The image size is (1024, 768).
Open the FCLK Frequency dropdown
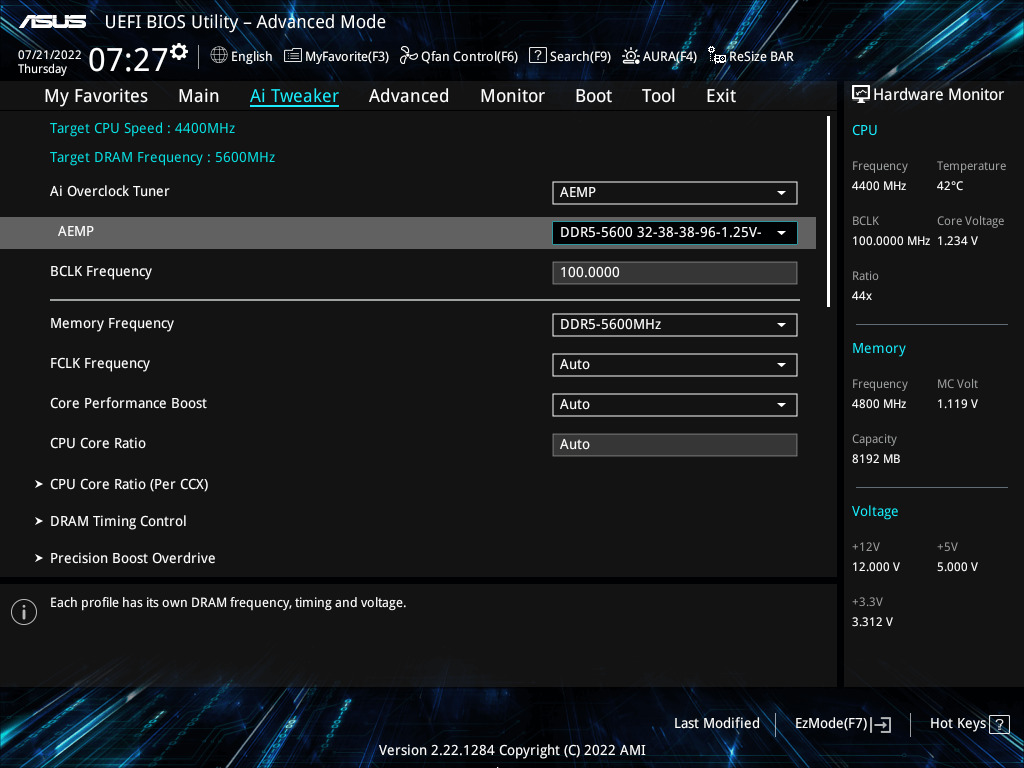pos(675,364)
